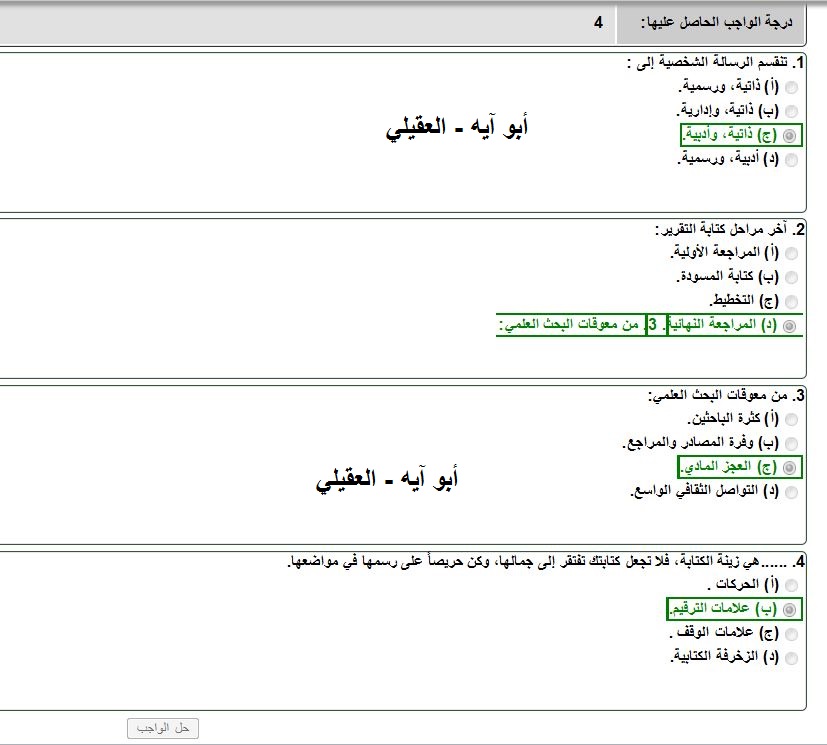The height and width of the screenshot is (745, 827).
Task: Mark radio (ج) علامات الوقف
Action: pyautogui.click(x=791, y=634)
